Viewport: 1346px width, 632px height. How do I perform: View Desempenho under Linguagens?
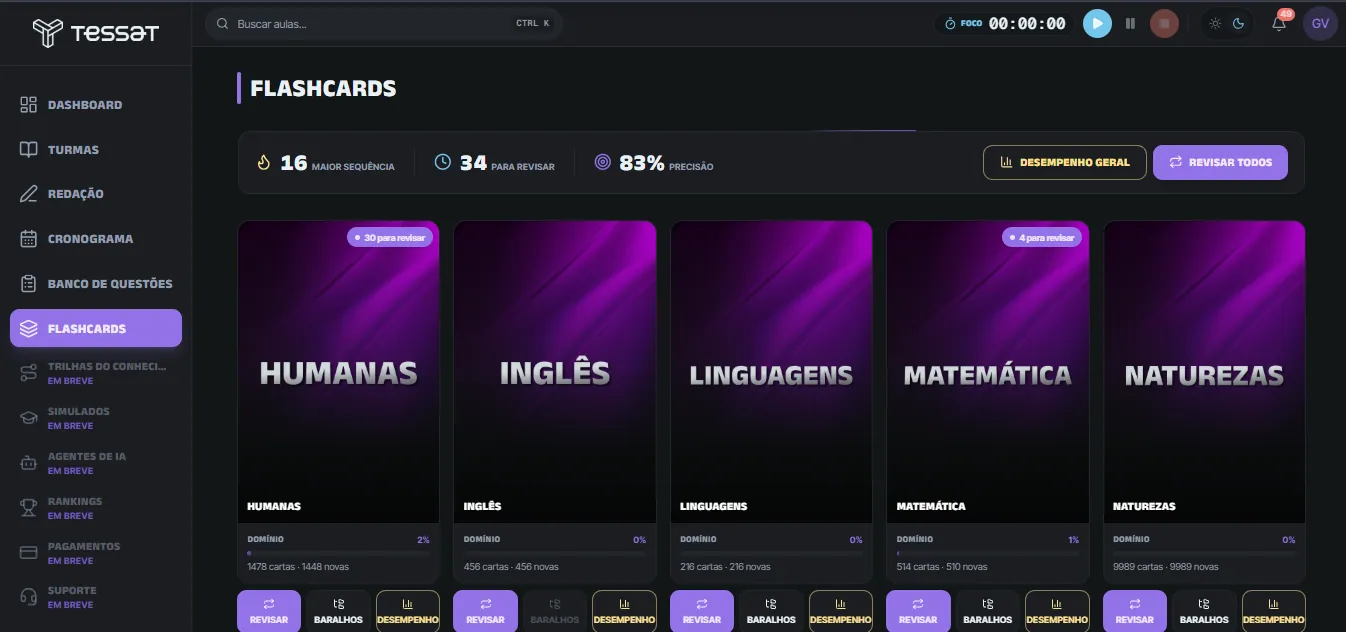click(x=841, y=611)
